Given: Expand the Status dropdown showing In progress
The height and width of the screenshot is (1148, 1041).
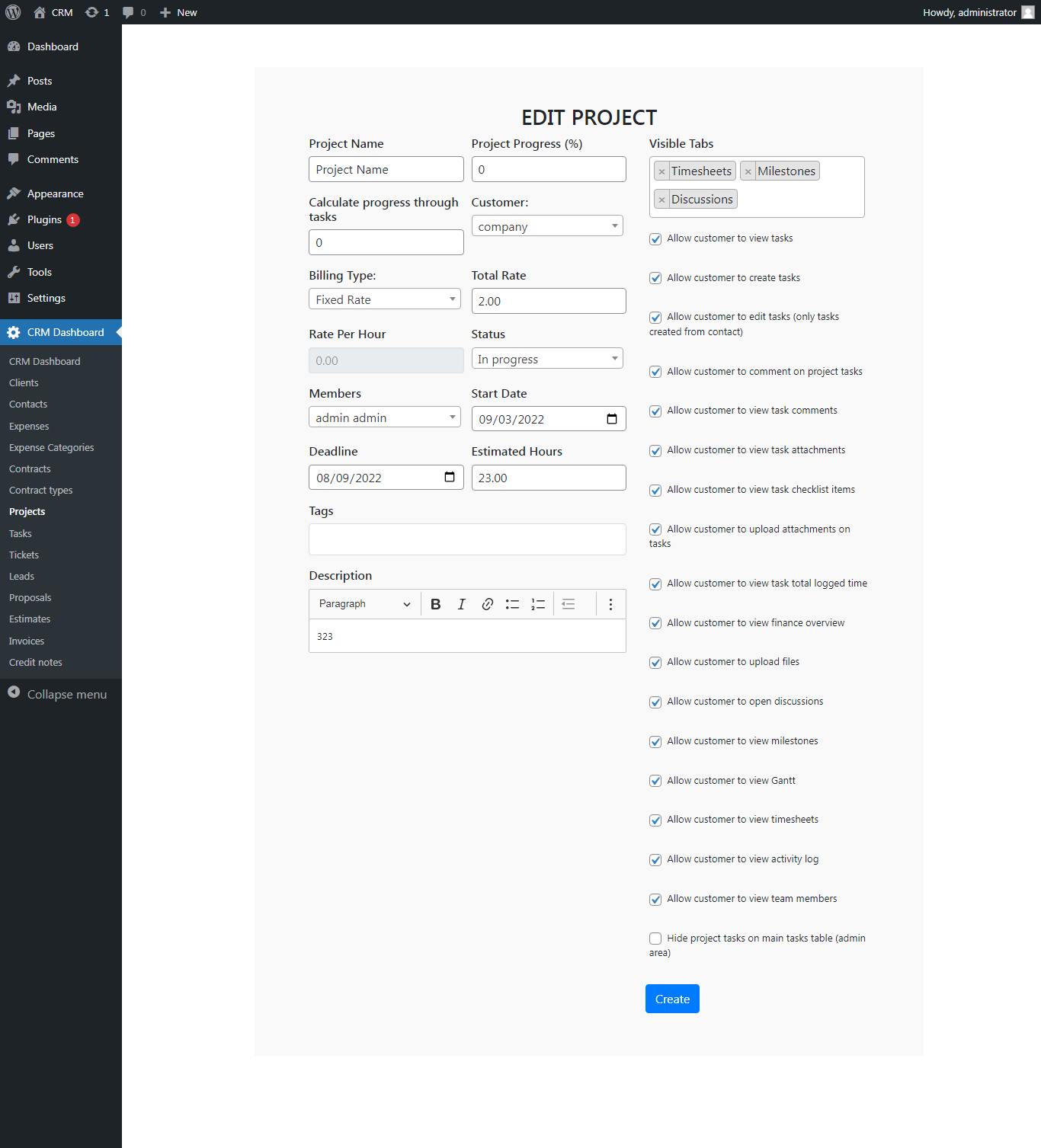Looking at the screenshot, I should coord(547,359).
